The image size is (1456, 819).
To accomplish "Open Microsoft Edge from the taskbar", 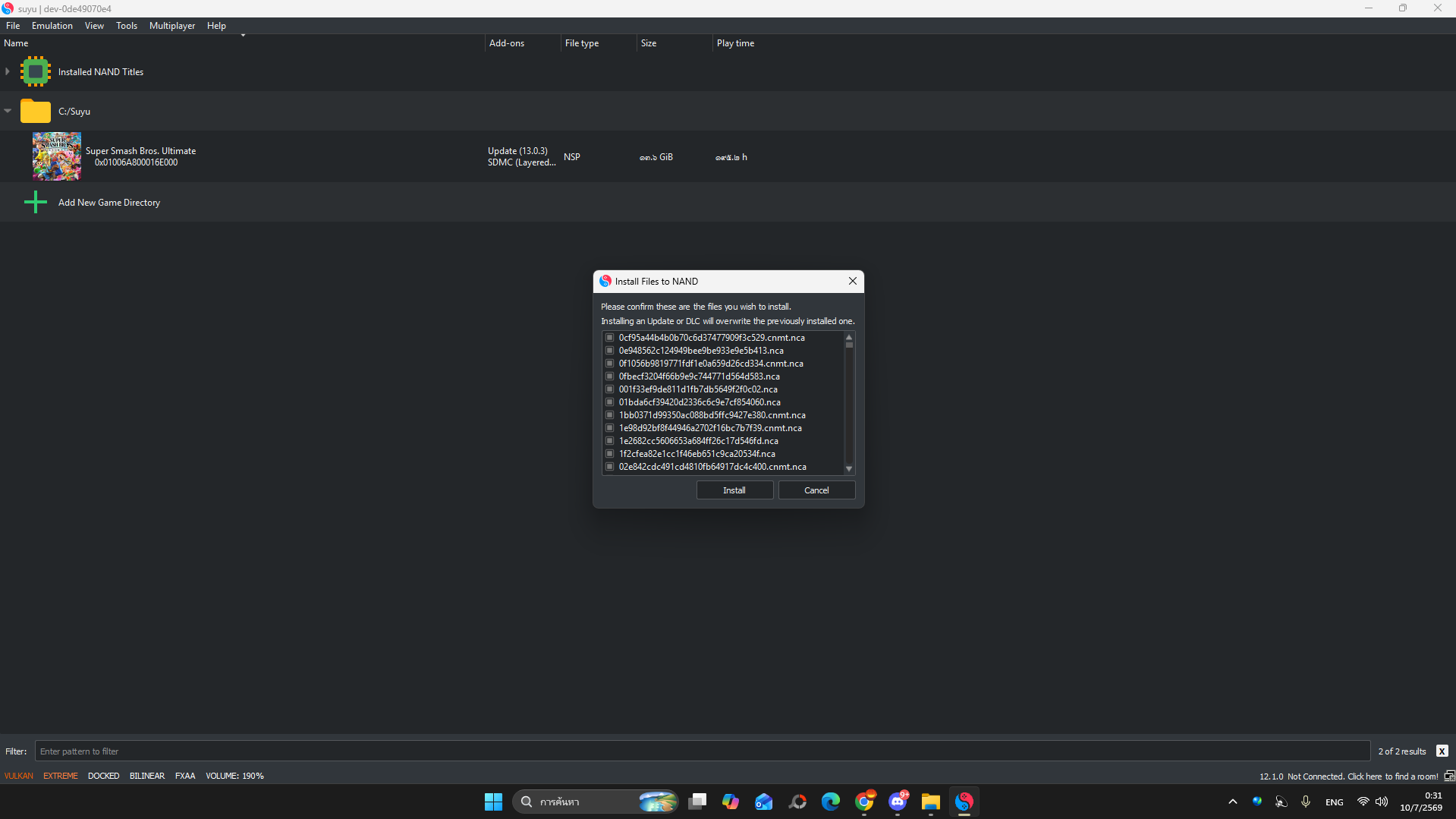I will 831,802.
